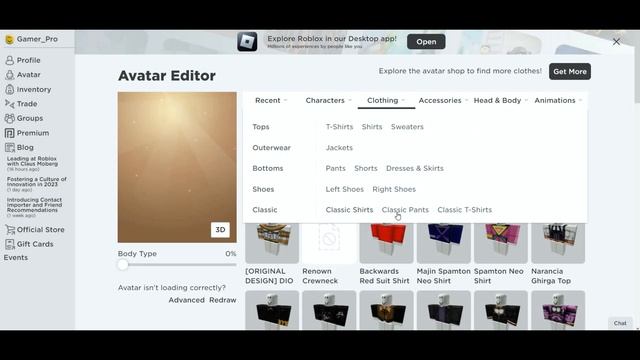This screenshot has height=360, width=640.
Task: Select Shirts under Tops
Action: pos(372,127)
